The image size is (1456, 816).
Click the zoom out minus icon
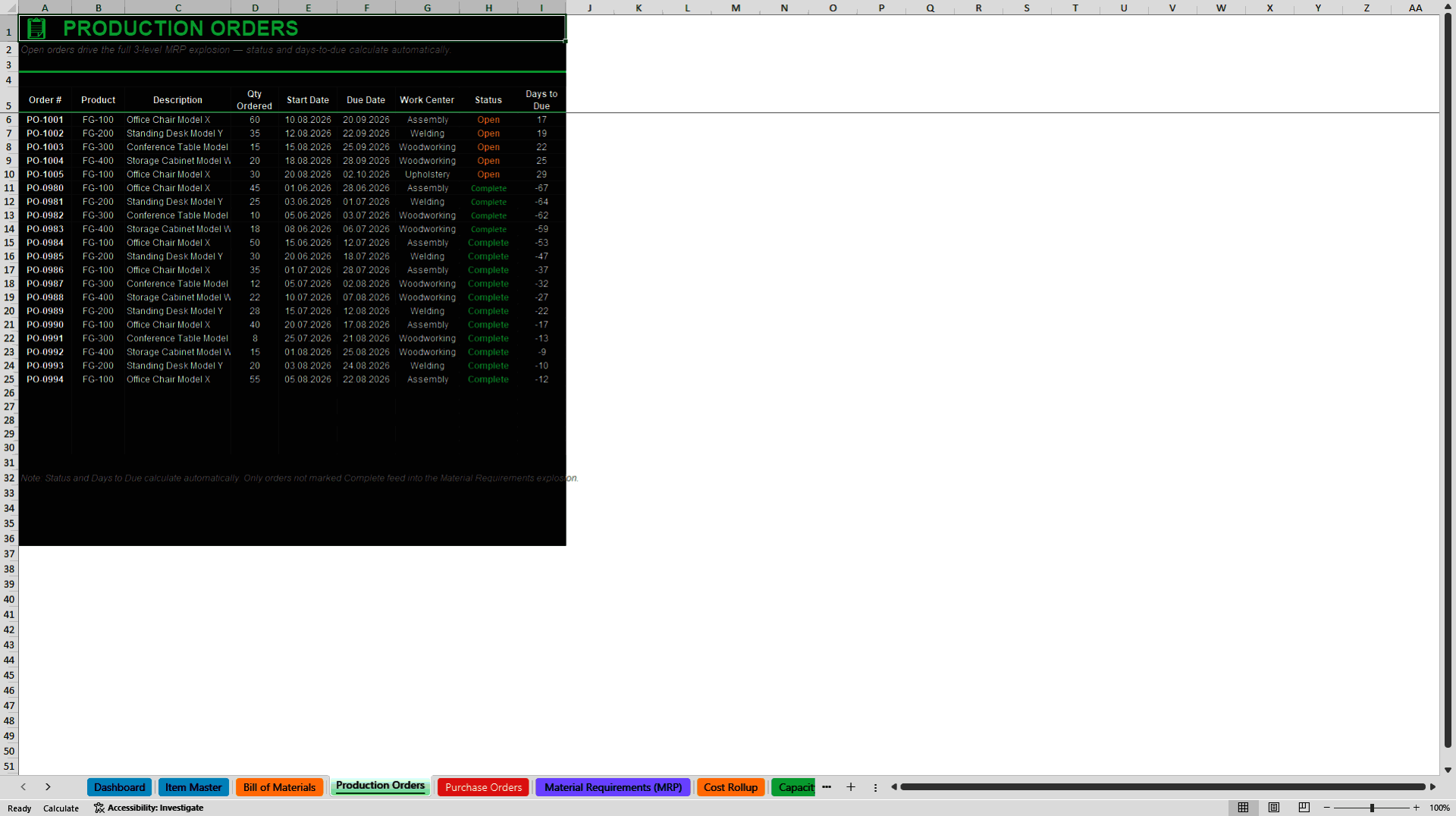pyautogui.click(x=1327, y=808)
